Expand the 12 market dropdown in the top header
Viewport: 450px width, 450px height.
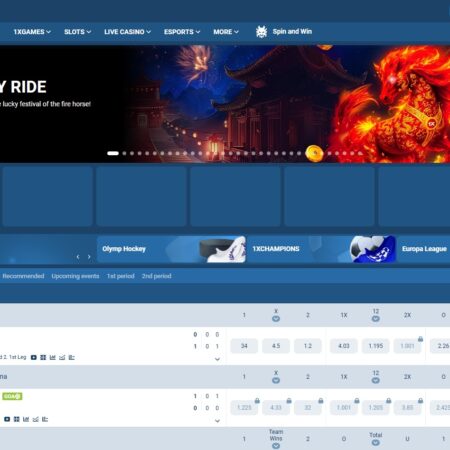376,319
